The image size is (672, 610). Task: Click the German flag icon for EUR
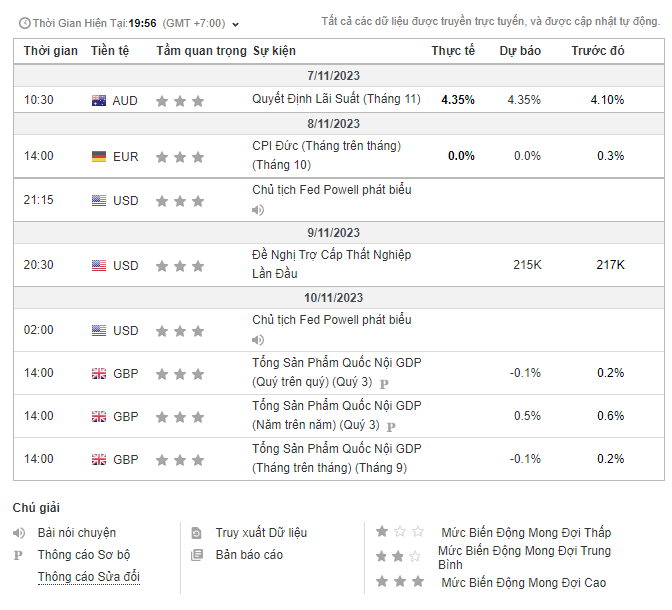pyautogui.click(x=99, y=156)
